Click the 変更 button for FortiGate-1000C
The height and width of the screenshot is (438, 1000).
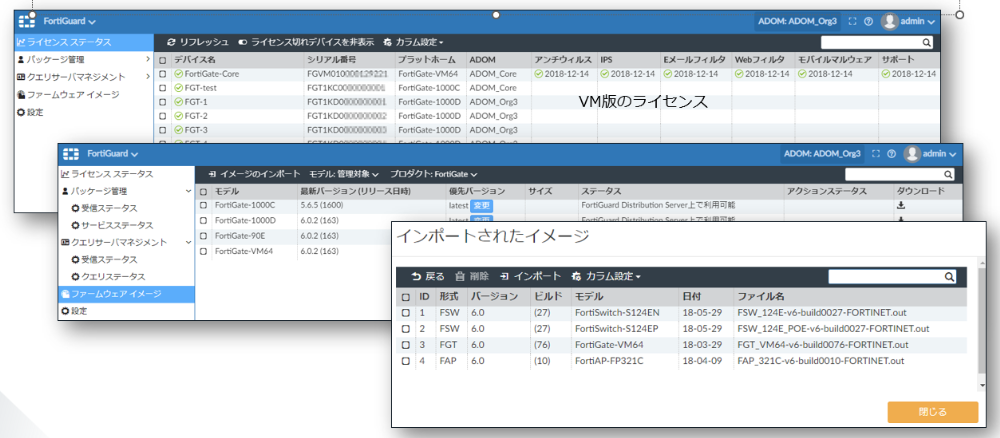[x=482, y=206]
